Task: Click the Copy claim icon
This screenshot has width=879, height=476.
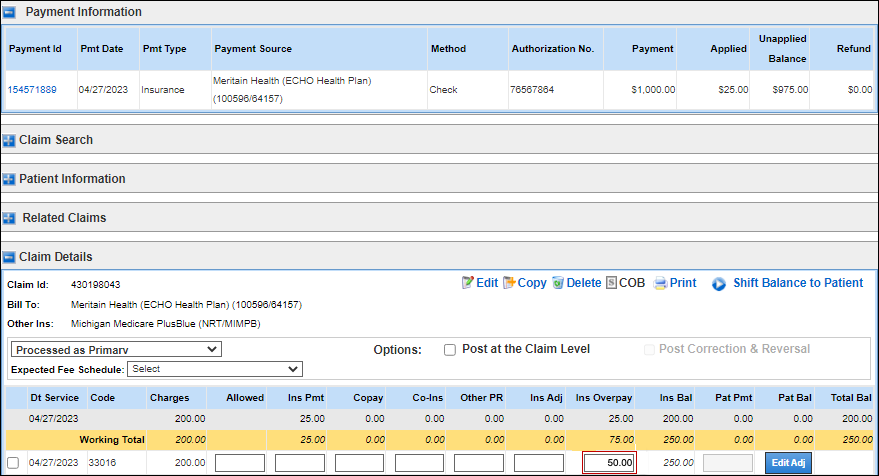Action: [509, 283]
